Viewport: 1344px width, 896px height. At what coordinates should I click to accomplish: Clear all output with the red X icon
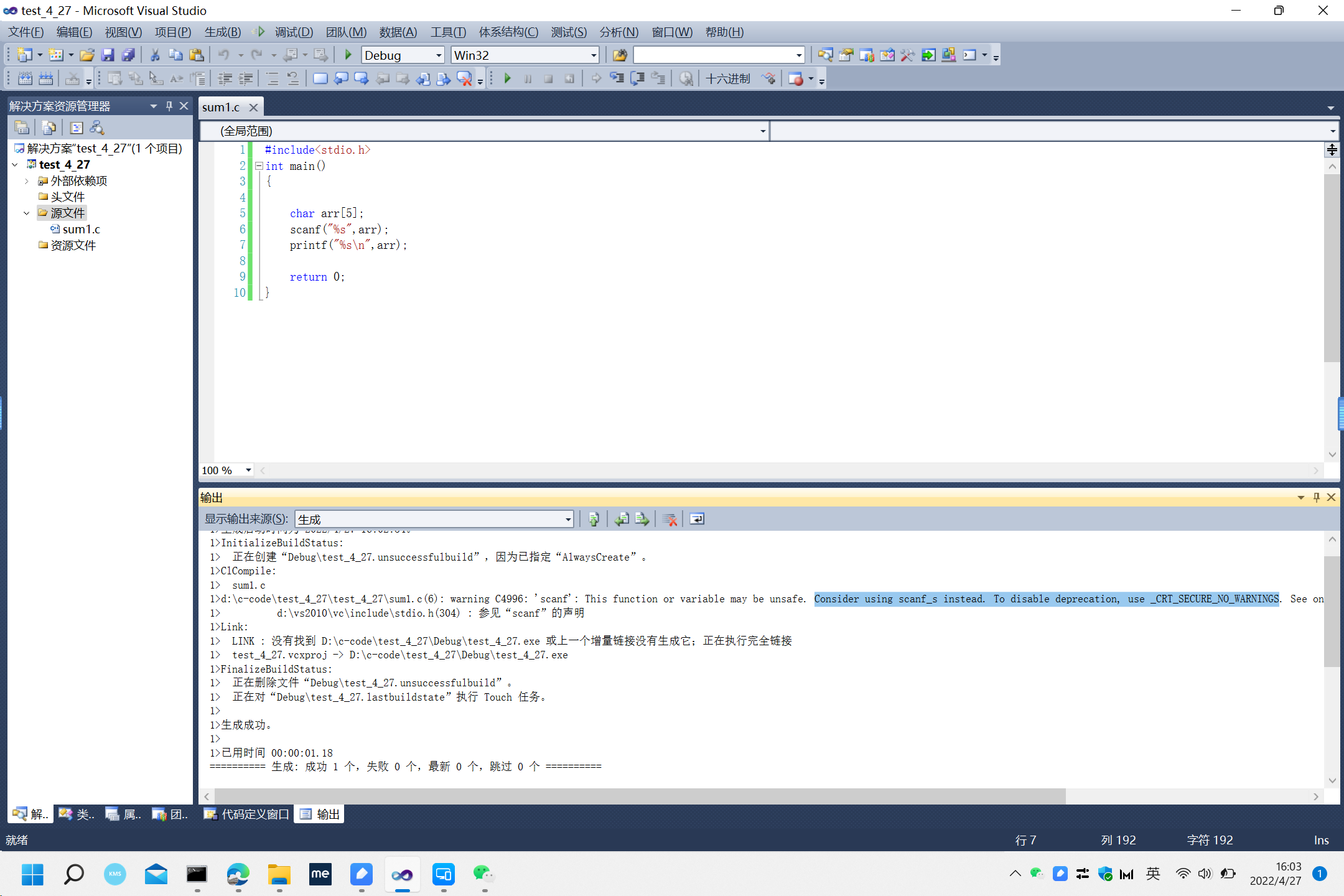(670, 519)
